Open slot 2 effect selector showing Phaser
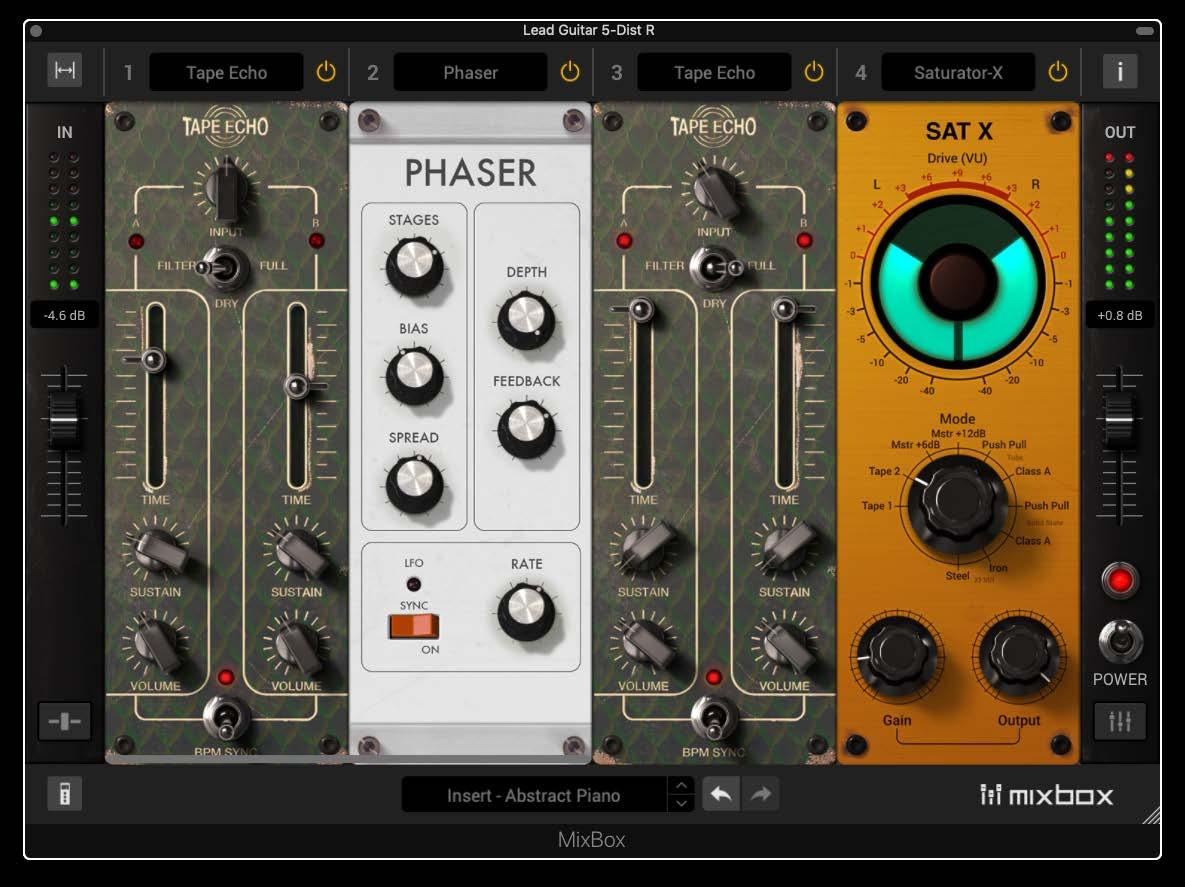Image resolution: width=1185 pixels, height=887 pixels. pos(470,73)
